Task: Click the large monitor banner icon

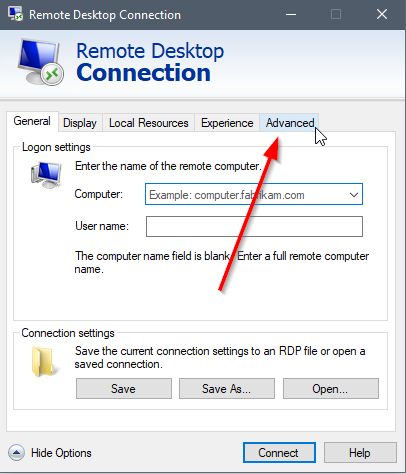Action: tap(41, 62)
